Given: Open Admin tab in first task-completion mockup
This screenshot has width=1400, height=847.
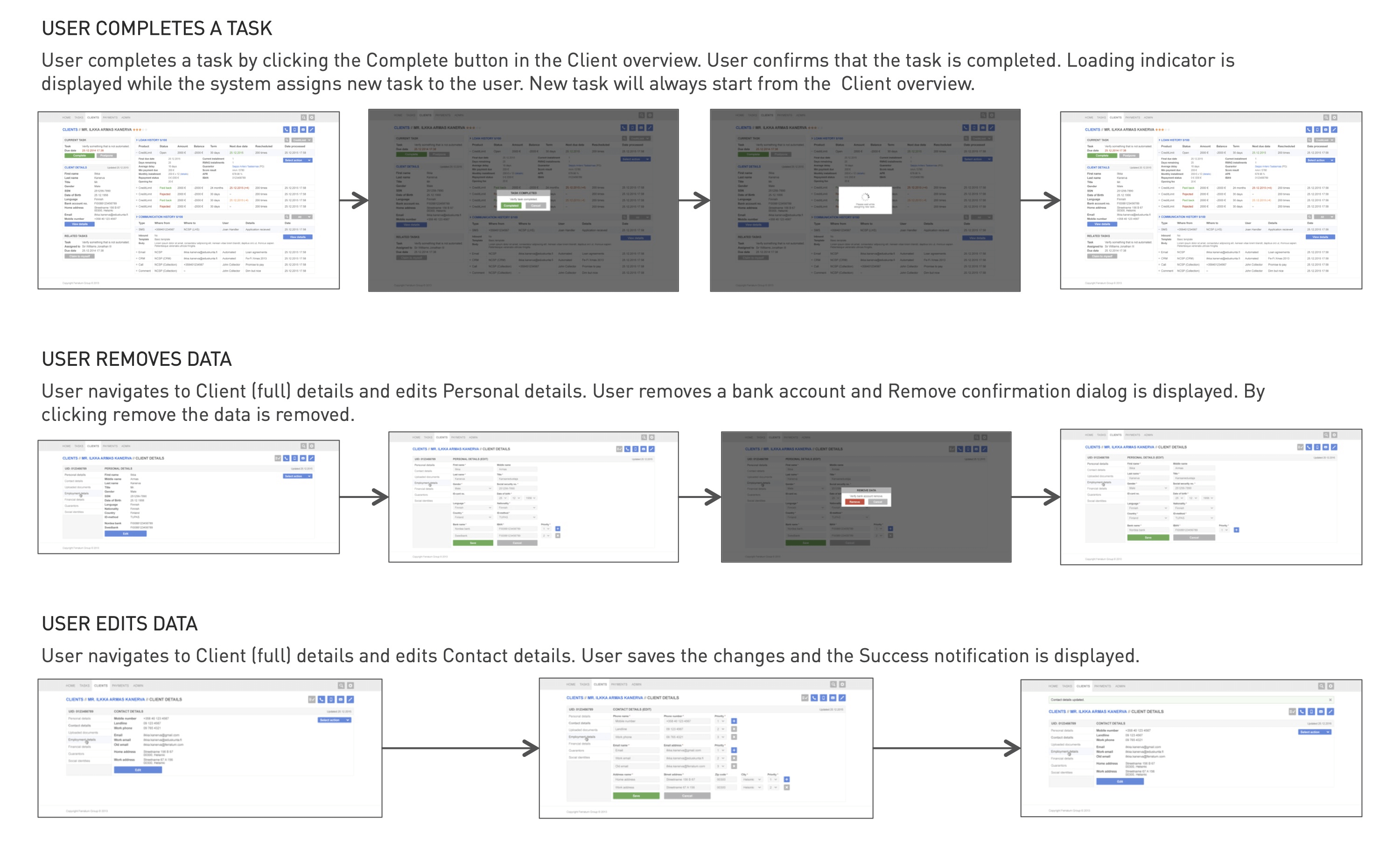Looking at the screenshot, I should (126, 118).
